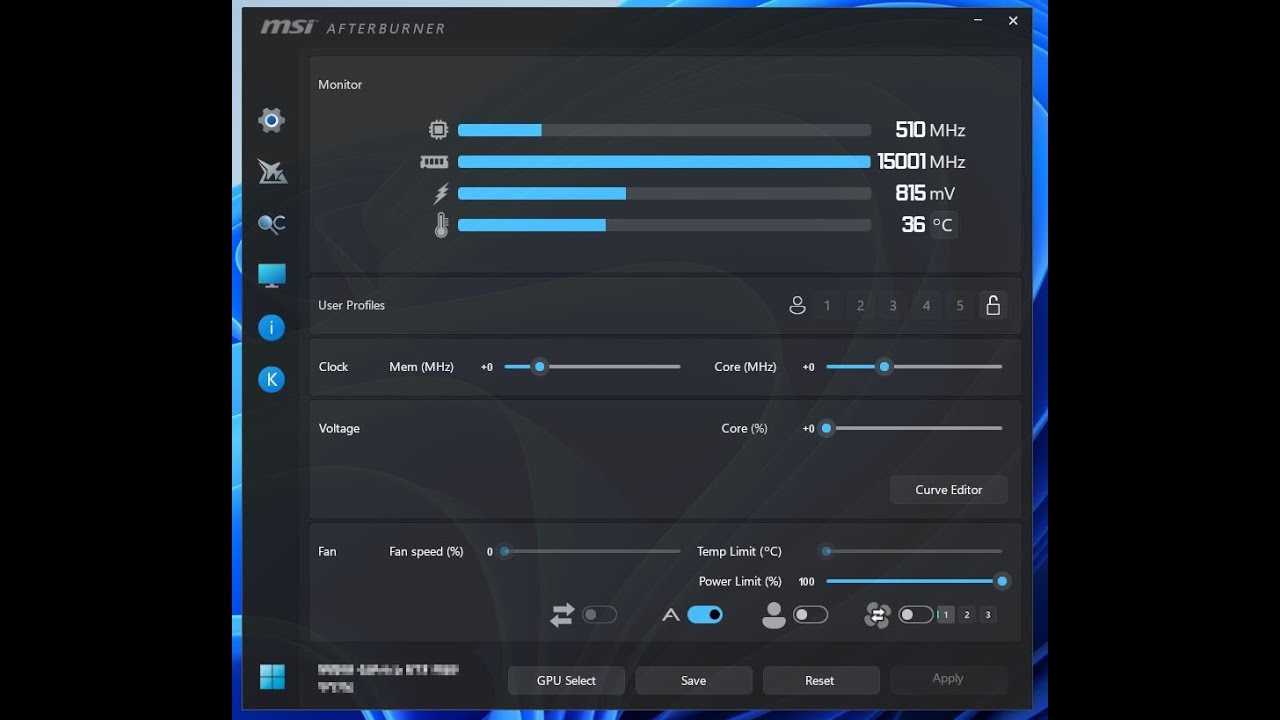The width and height of the screenshot is (1280, 720).
Task: Click the 'User Profiles' label
Action: [351, 305]
